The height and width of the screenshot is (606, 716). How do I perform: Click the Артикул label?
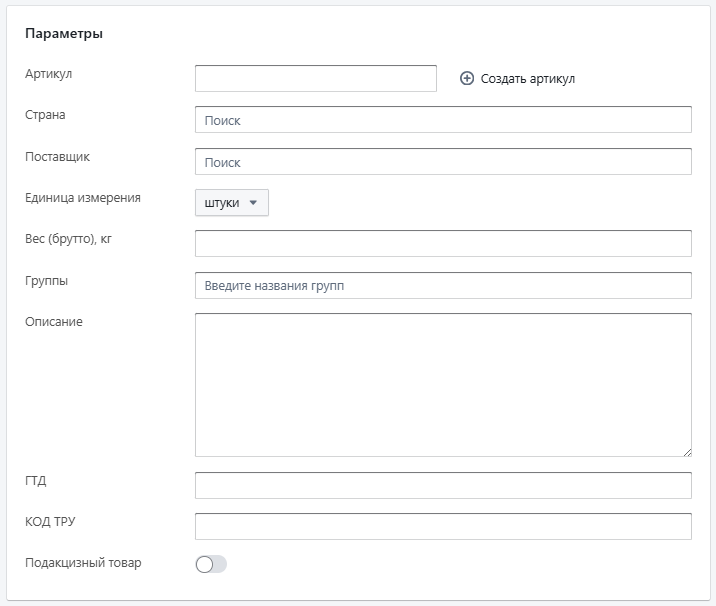[48, 74]
